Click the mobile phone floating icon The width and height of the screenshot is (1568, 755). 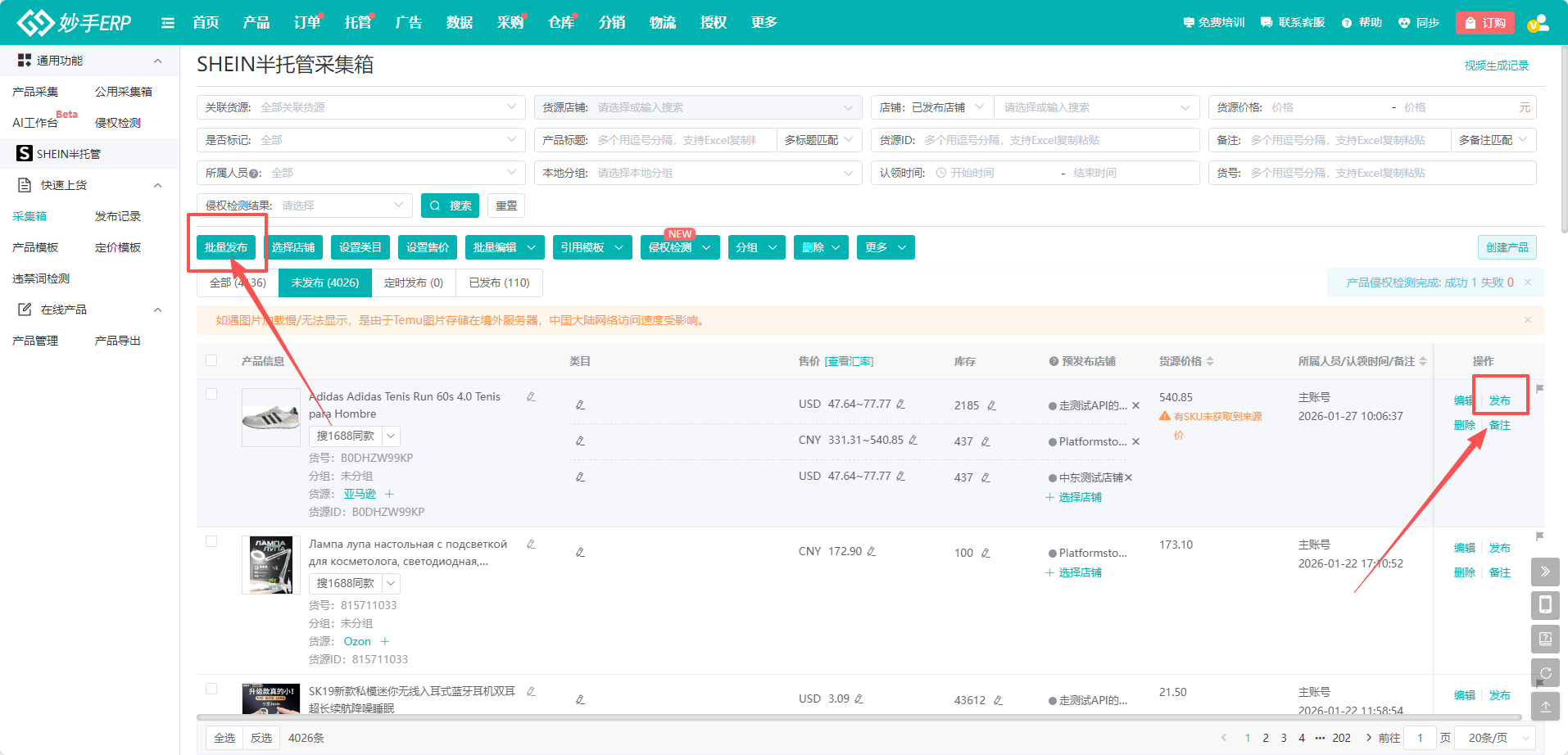point(1544,605)
